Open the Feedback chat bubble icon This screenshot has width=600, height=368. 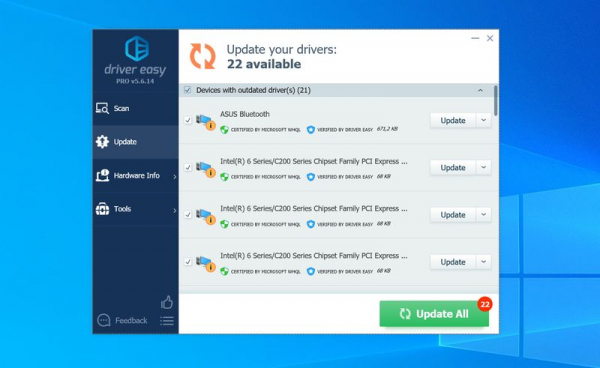(x=104, y=320)
